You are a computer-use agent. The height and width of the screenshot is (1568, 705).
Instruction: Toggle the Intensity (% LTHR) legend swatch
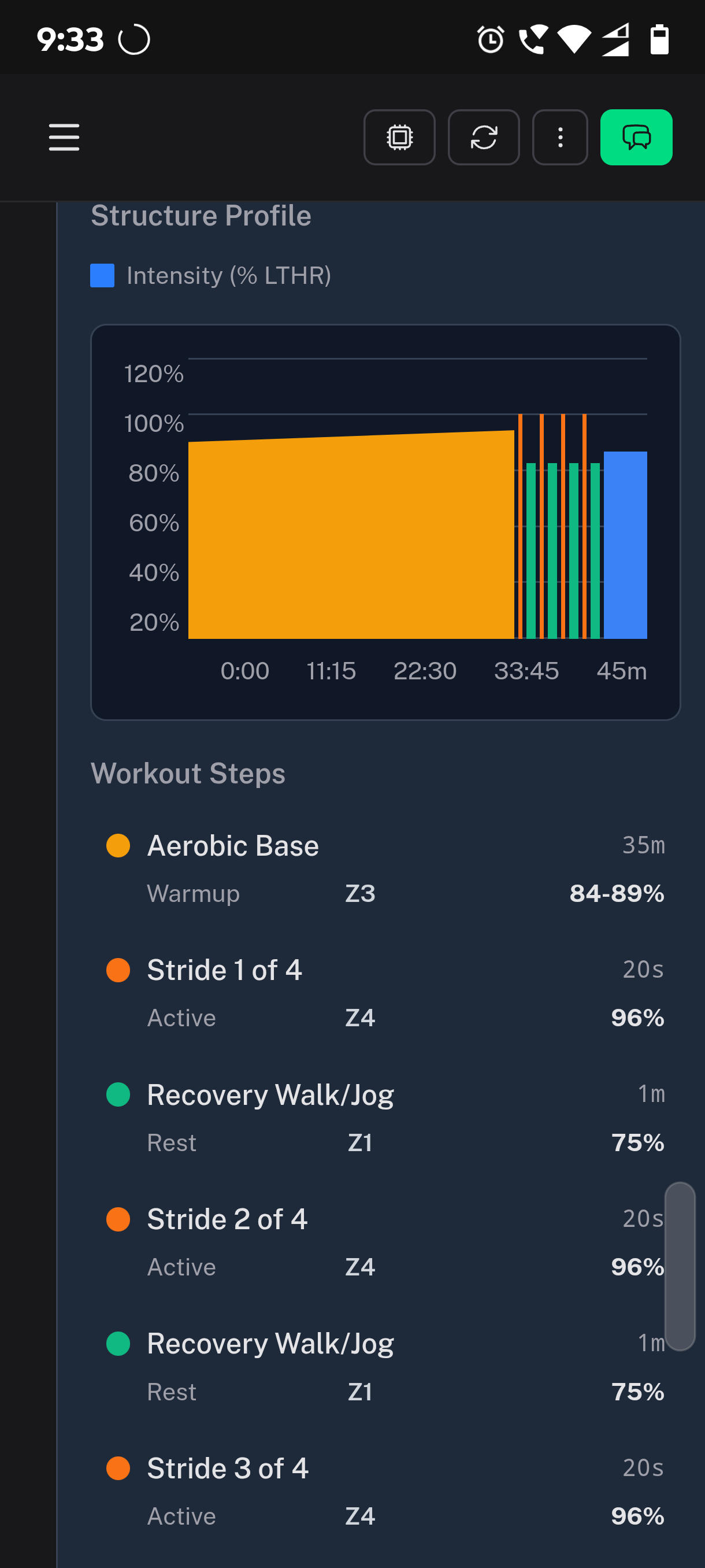[x=102, y=276]
